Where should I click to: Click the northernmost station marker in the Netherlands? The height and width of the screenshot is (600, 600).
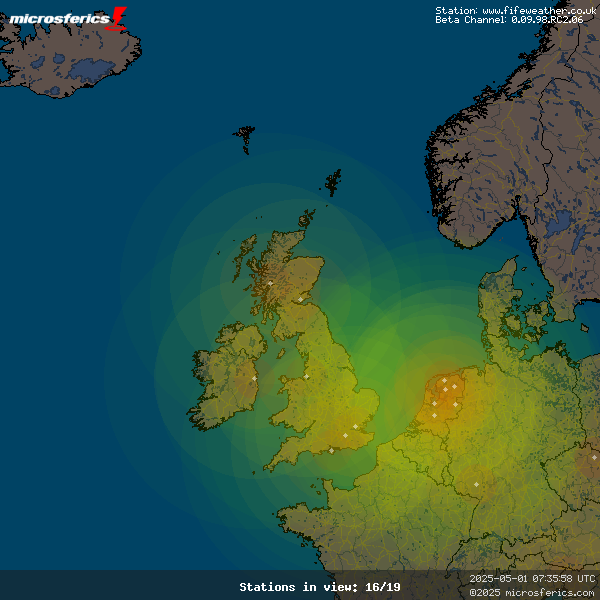point(444,380)
